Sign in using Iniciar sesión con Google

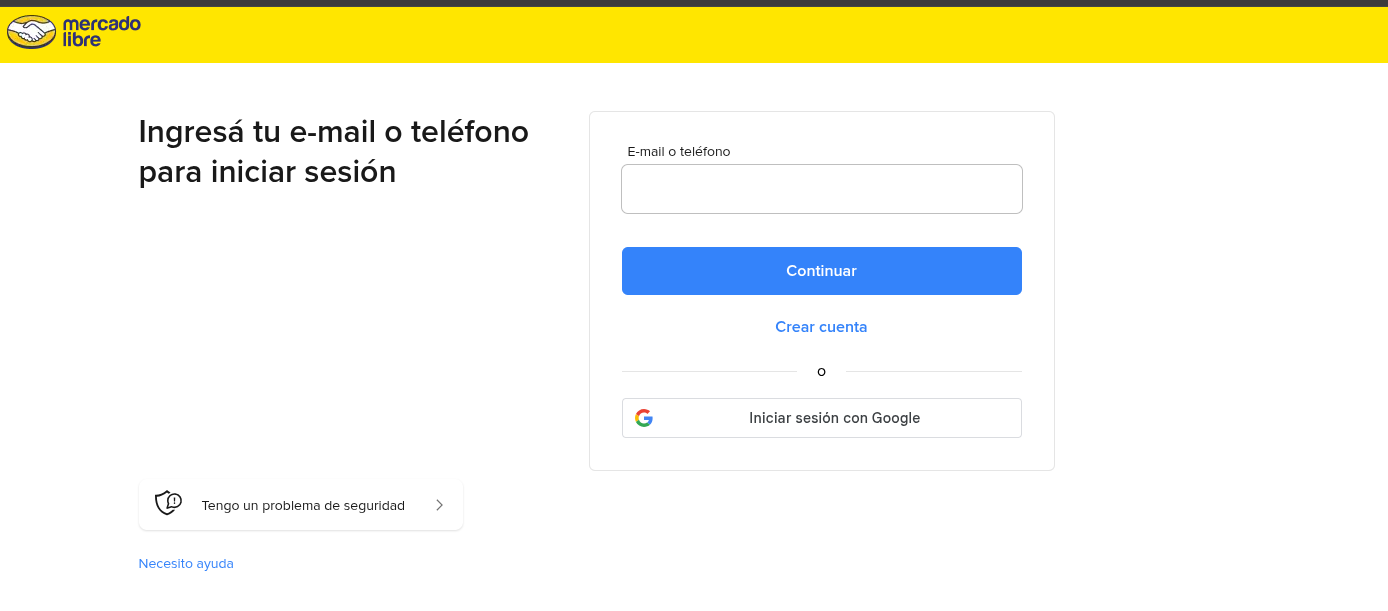coord(833,418)
